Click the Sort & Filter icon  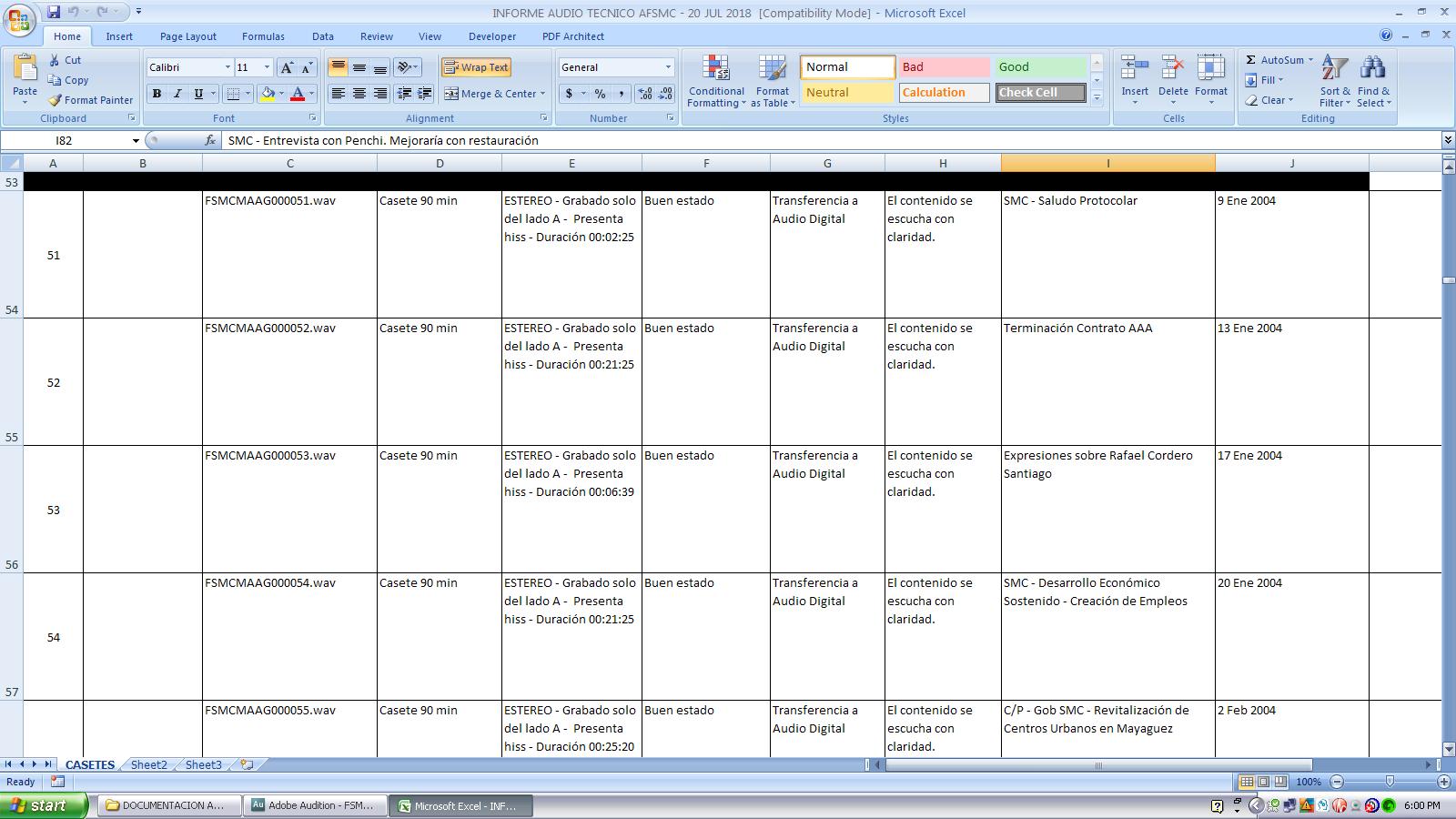(1334, 68)
